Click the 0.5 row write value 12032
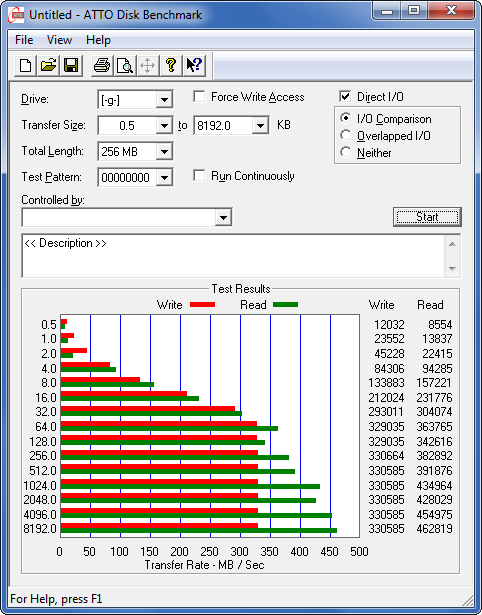The height and width of the screenshot is (615, 482). pos(389,325)
